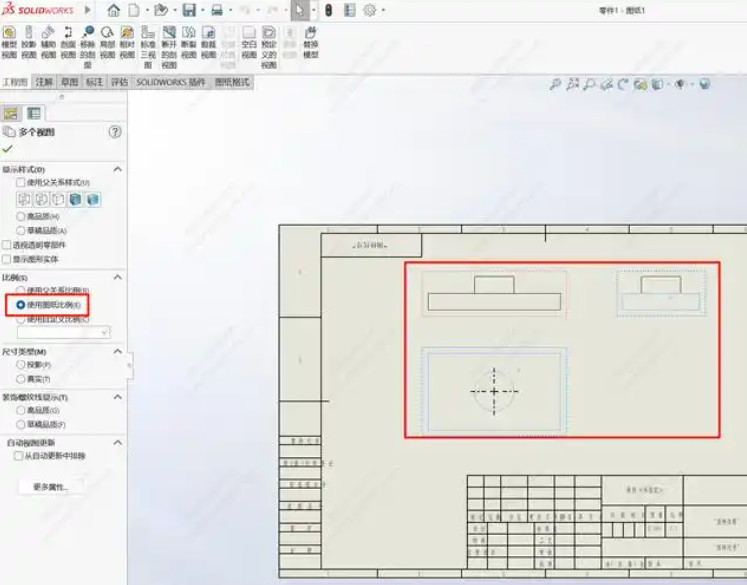
Task: Open a file with the Open folder icon
Action: click(x=162, y=10)
